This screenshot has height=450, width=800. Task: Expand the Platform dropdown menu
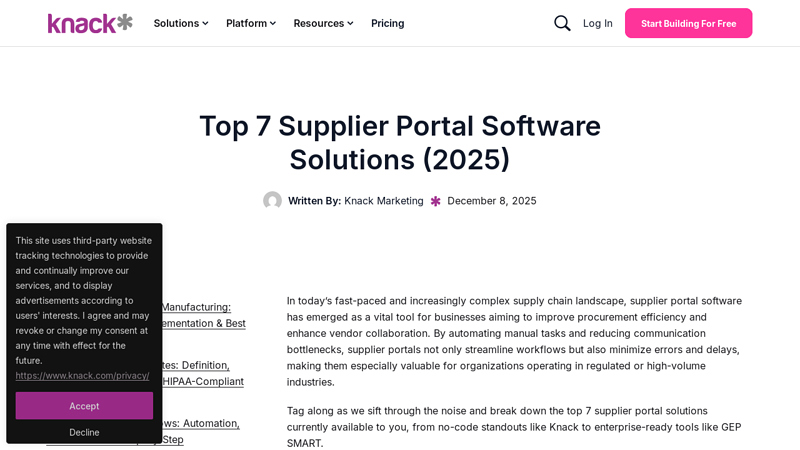[x=251, y=23]
